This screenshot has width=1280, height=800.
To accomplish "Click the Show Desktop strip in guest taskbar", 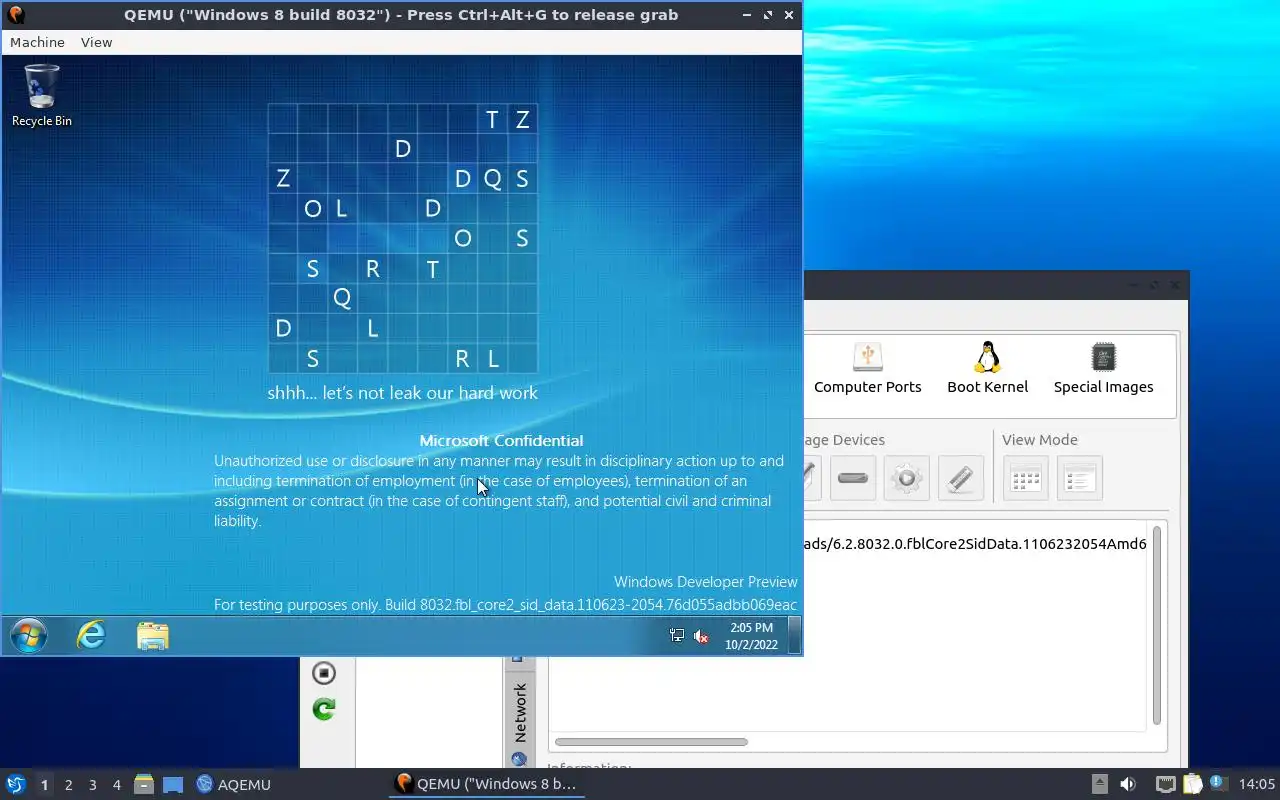I will click(794, 636).
